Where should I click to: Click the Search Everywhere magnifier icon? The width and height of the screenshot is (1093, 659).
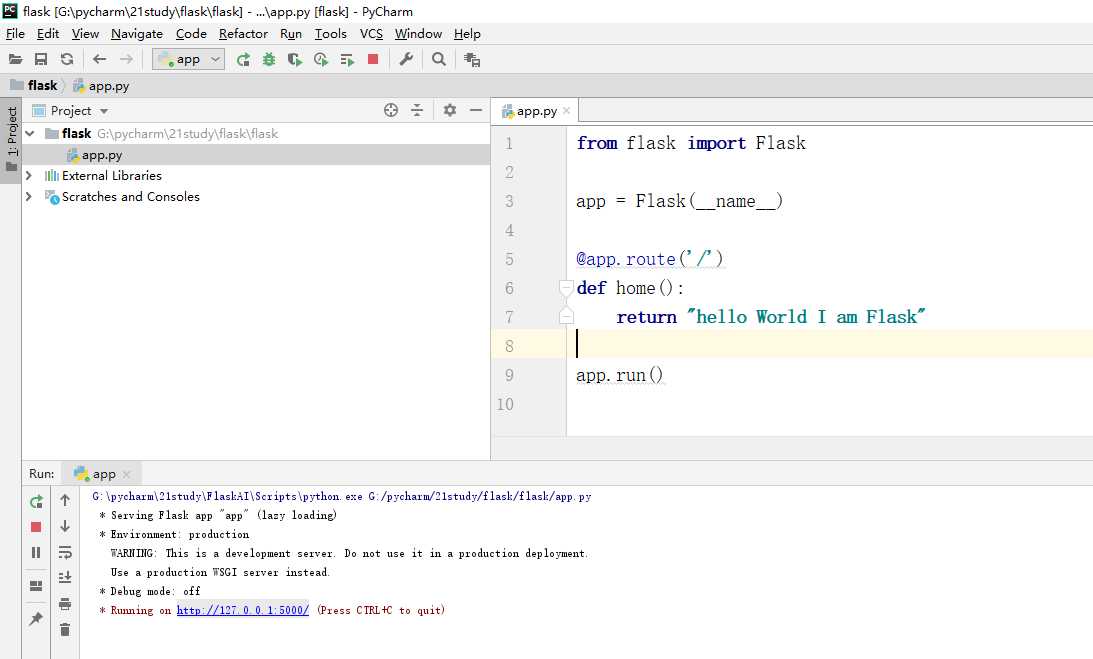(438, 59)
